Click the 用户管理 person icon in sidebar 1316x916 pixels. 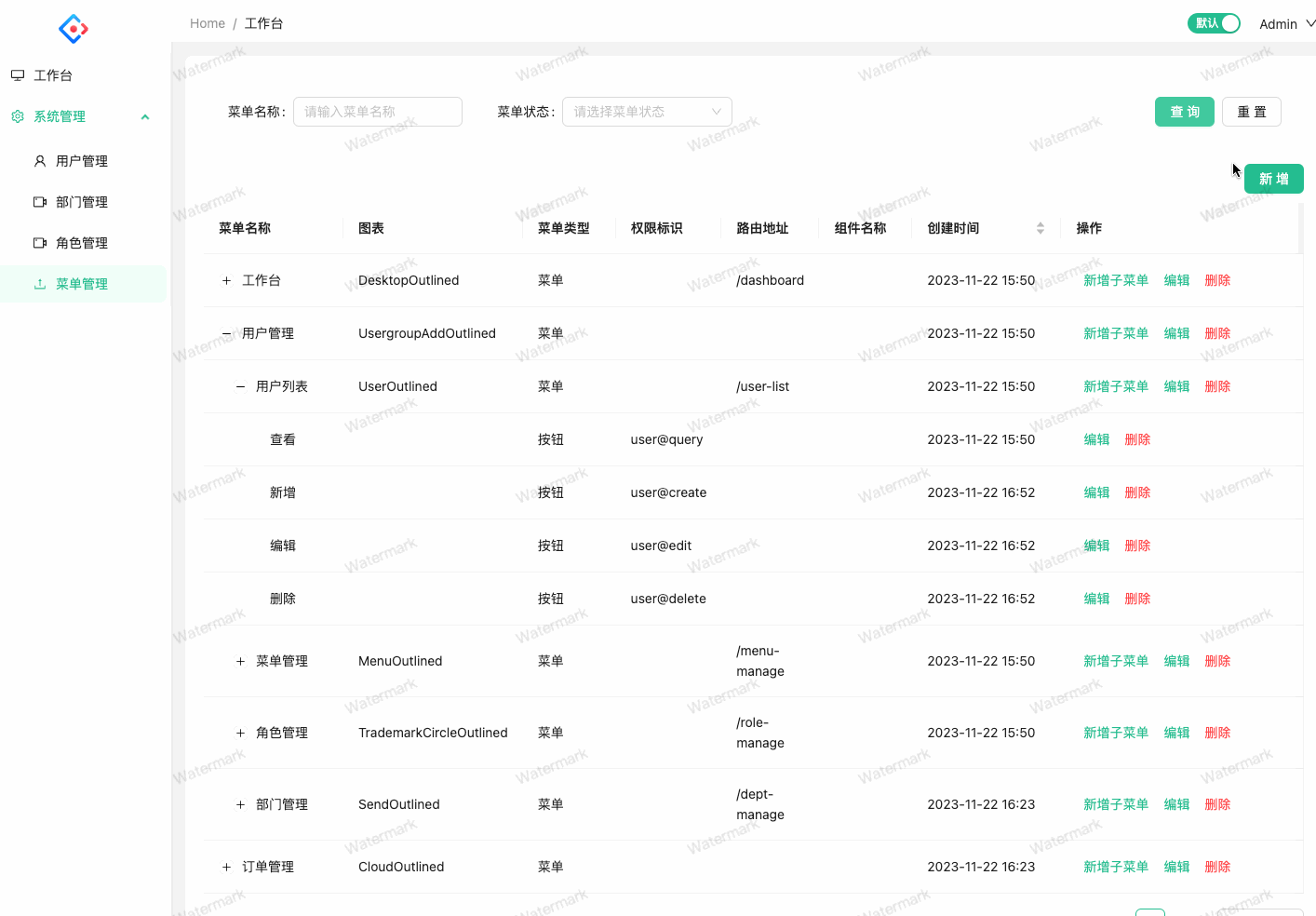coord(39,160)
